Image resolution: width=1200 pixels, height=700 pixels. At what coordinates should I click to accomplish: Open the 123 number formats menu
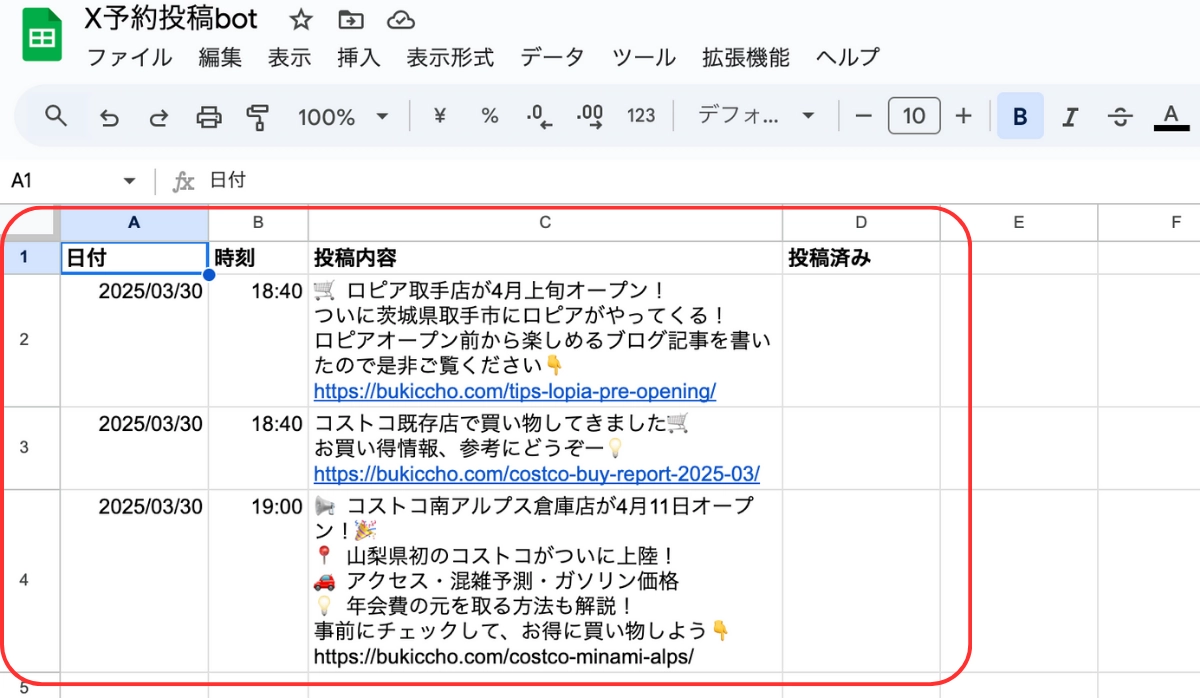point(641,116)
